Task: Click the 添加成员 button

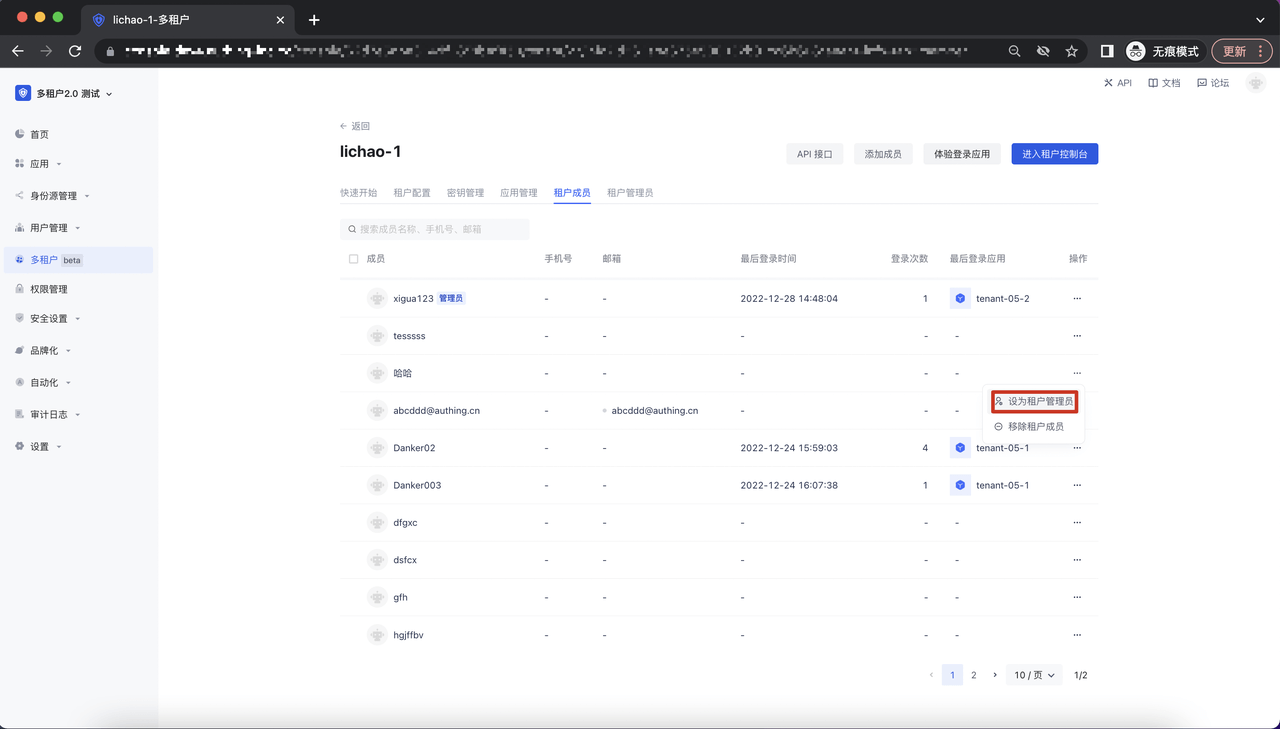Action: pos(883,154)
